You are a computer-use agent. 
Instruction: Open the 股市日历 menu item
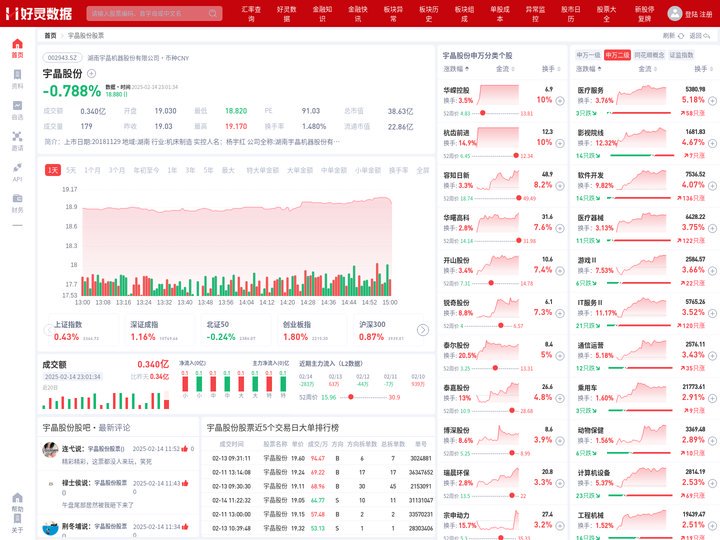click(571, 14)
